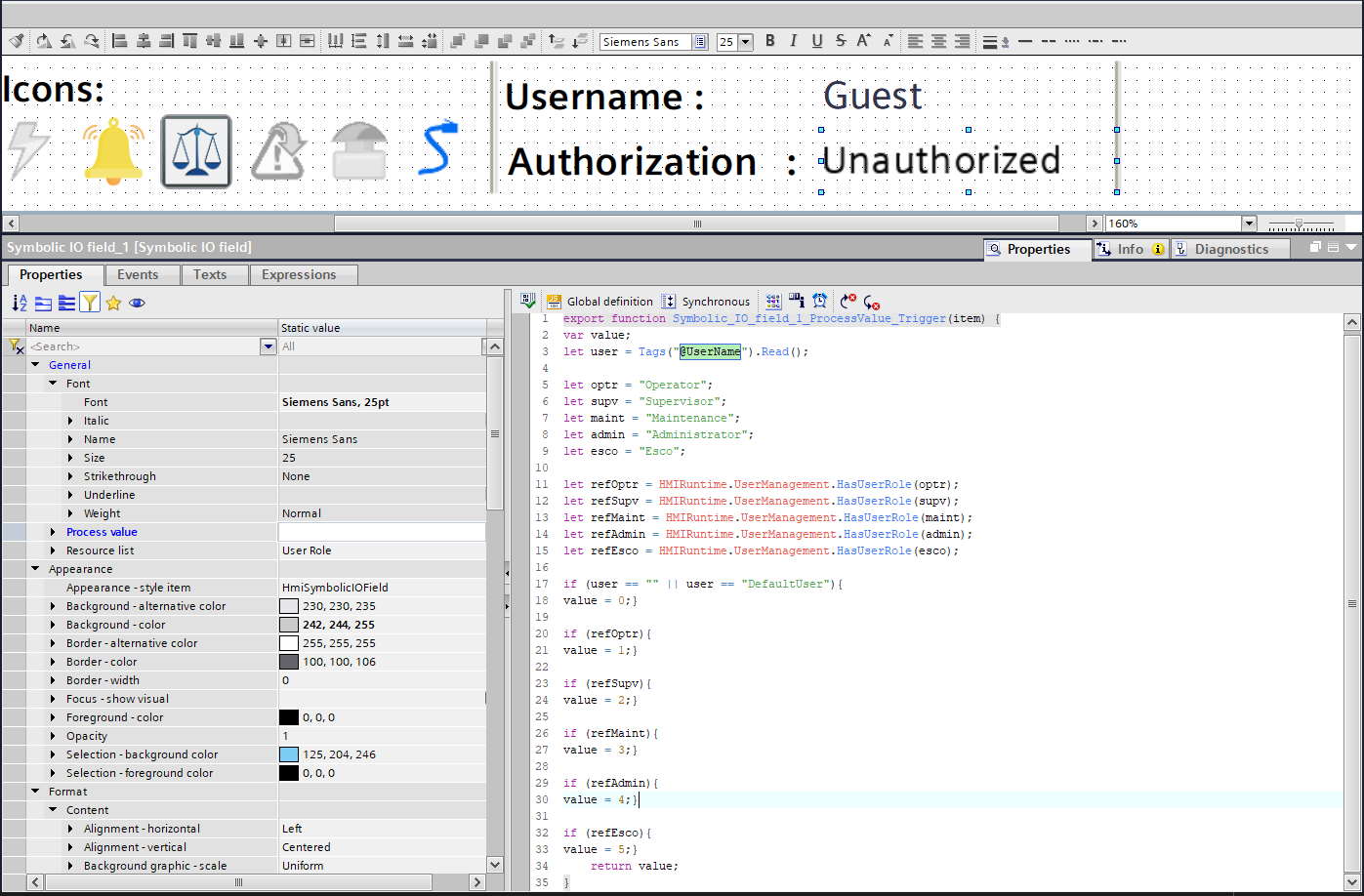Click the format painter brush icon
The image size is (1364, 896).
[x=17, y=41]
